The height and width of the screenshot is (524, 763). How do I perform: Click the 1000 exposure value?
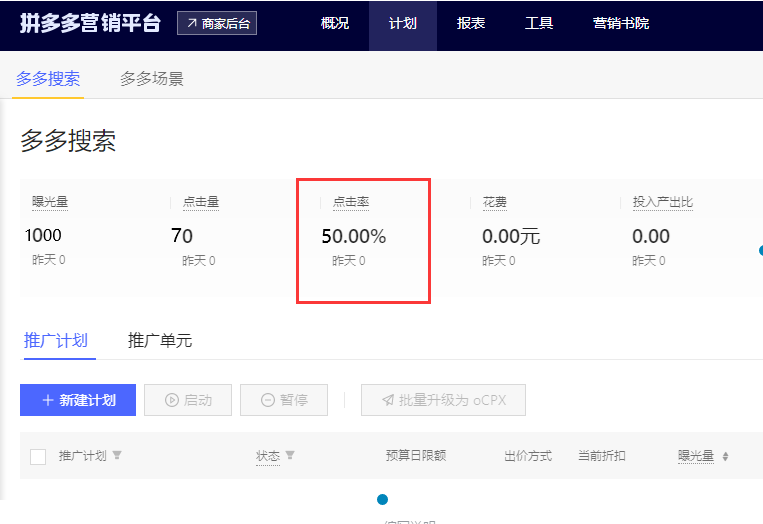43,235
